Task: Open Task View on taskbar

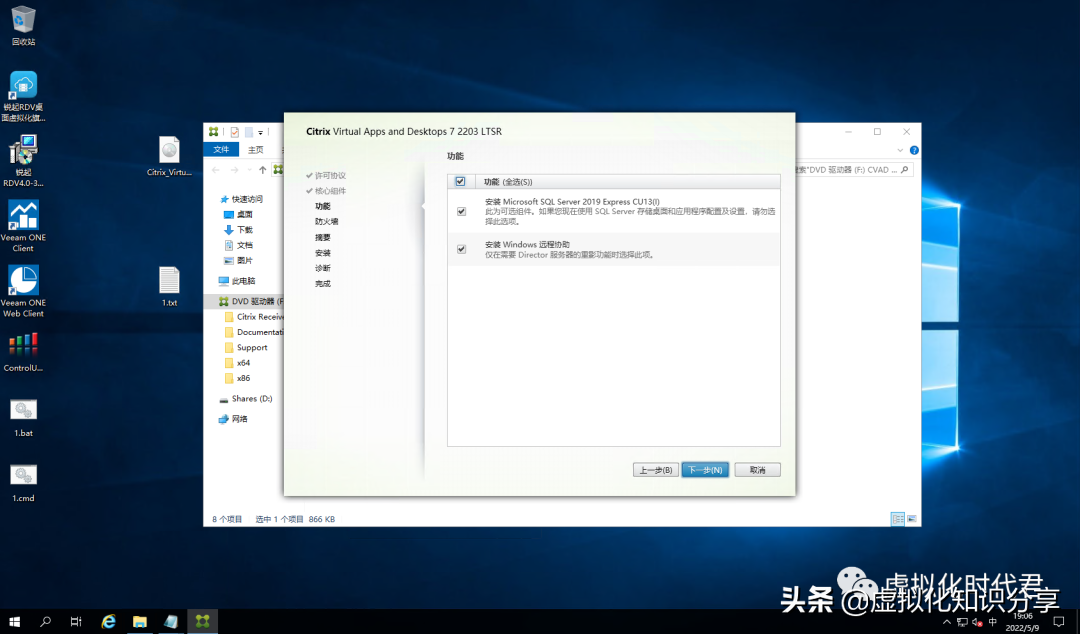Action: point(76,622)
